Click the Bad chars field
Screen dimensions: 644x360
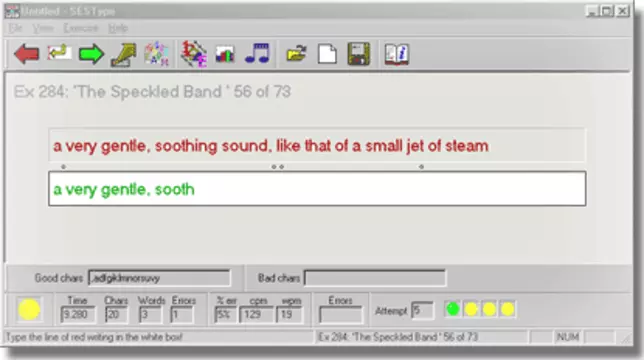click(x=375, y=278)
